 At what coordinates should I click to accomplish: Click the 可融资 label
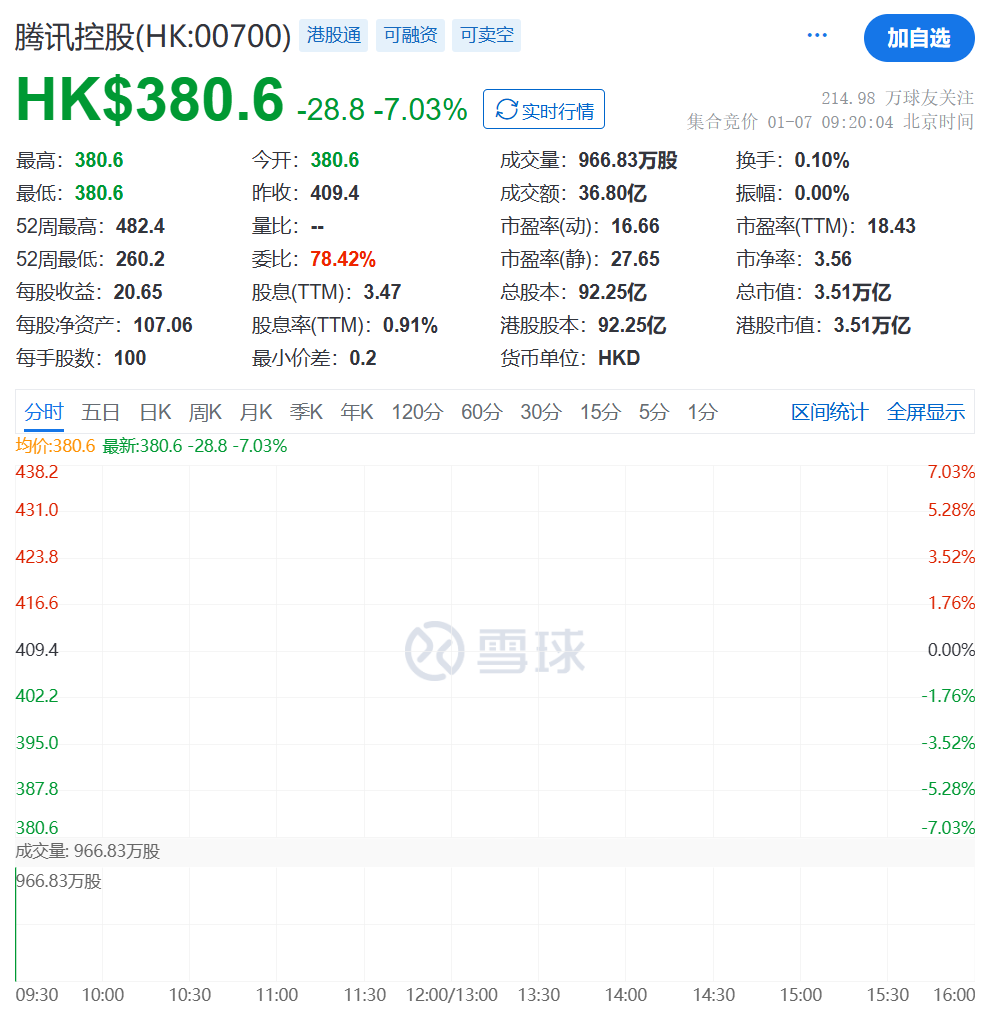click(409, 35)
